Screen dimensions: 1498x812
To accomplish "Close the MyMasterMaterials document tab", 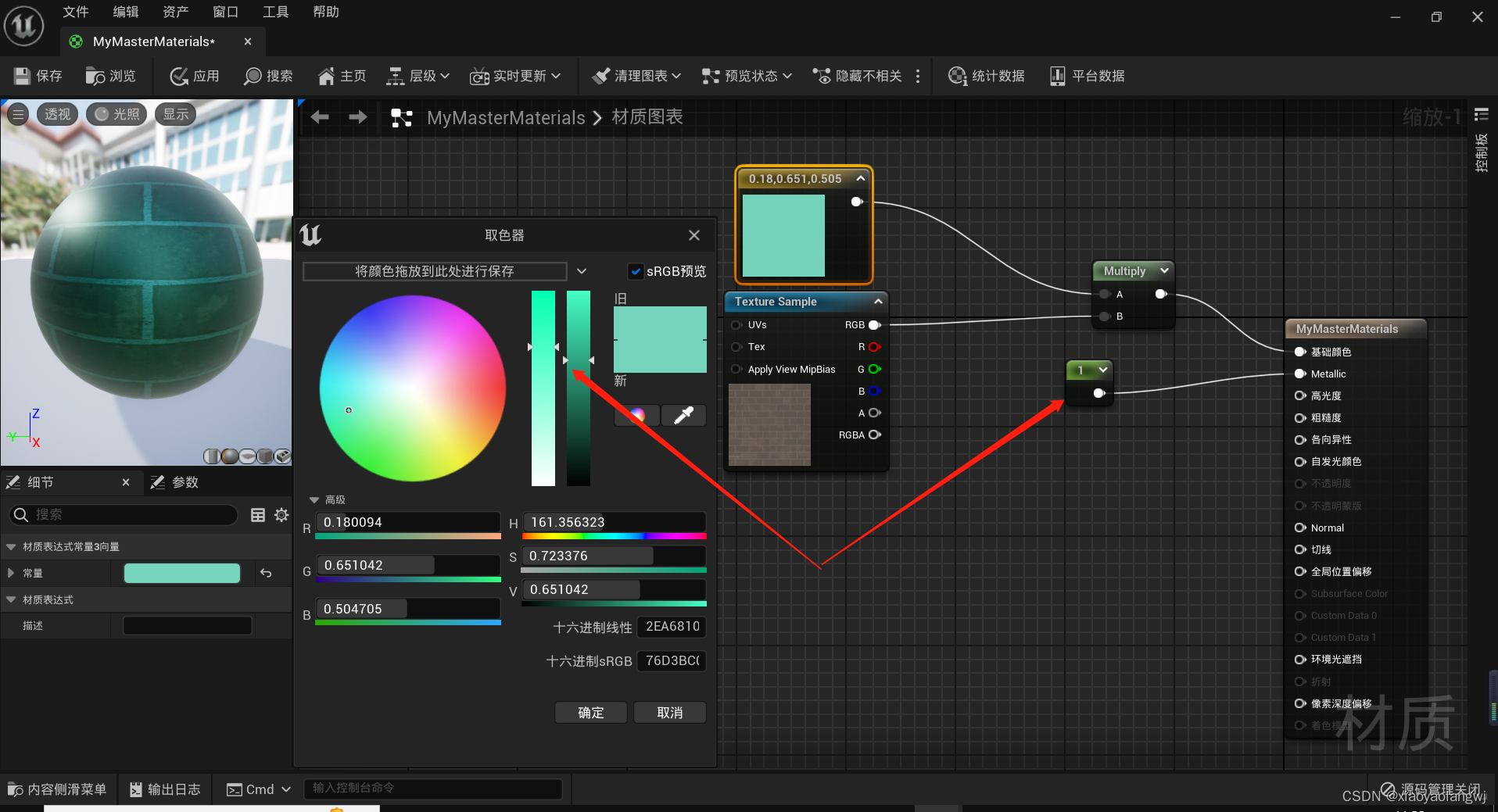I will [248, 41].
